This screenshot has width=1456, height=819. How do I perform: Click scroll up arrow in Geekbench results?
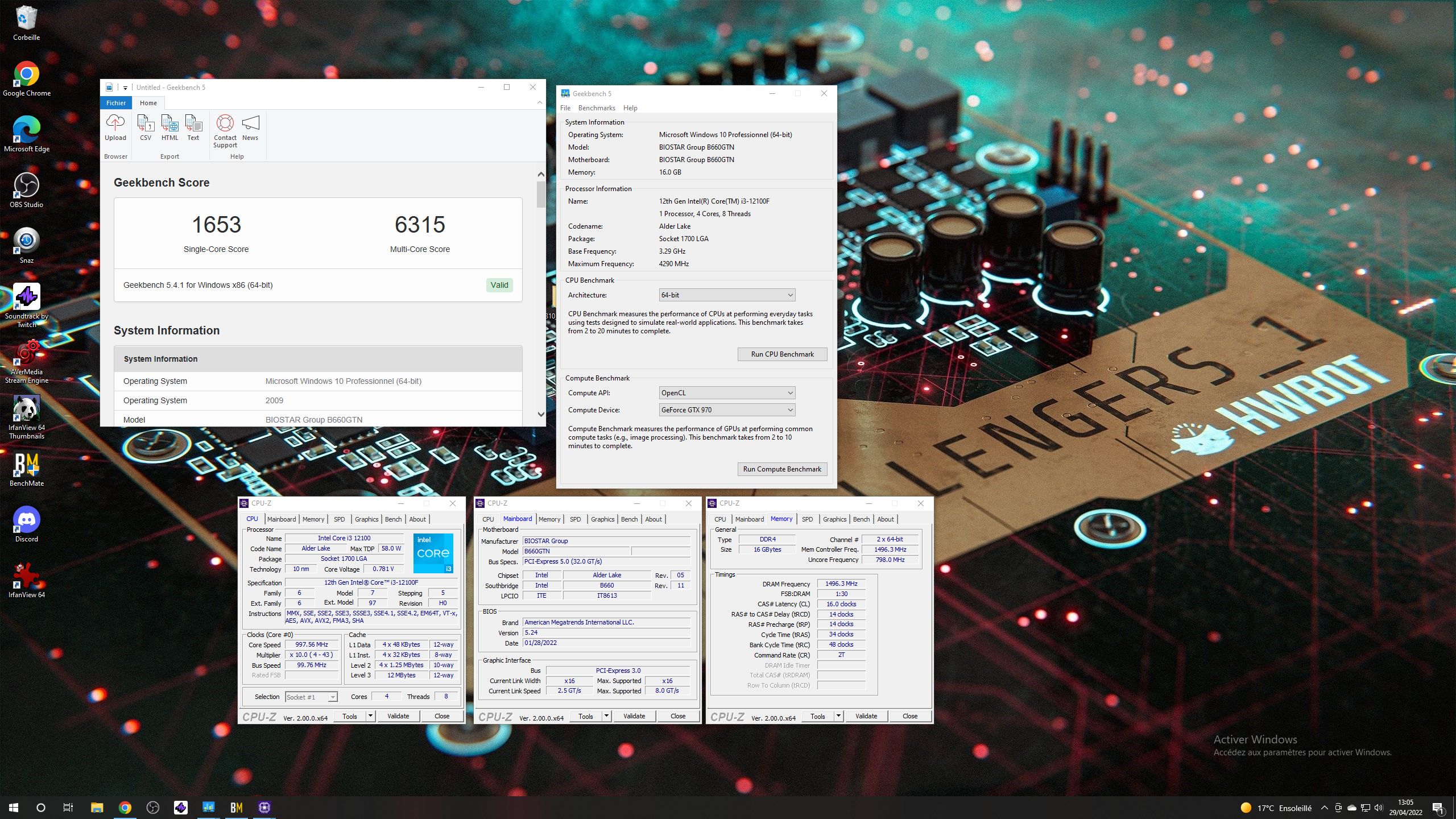click(x=540, y=175)
